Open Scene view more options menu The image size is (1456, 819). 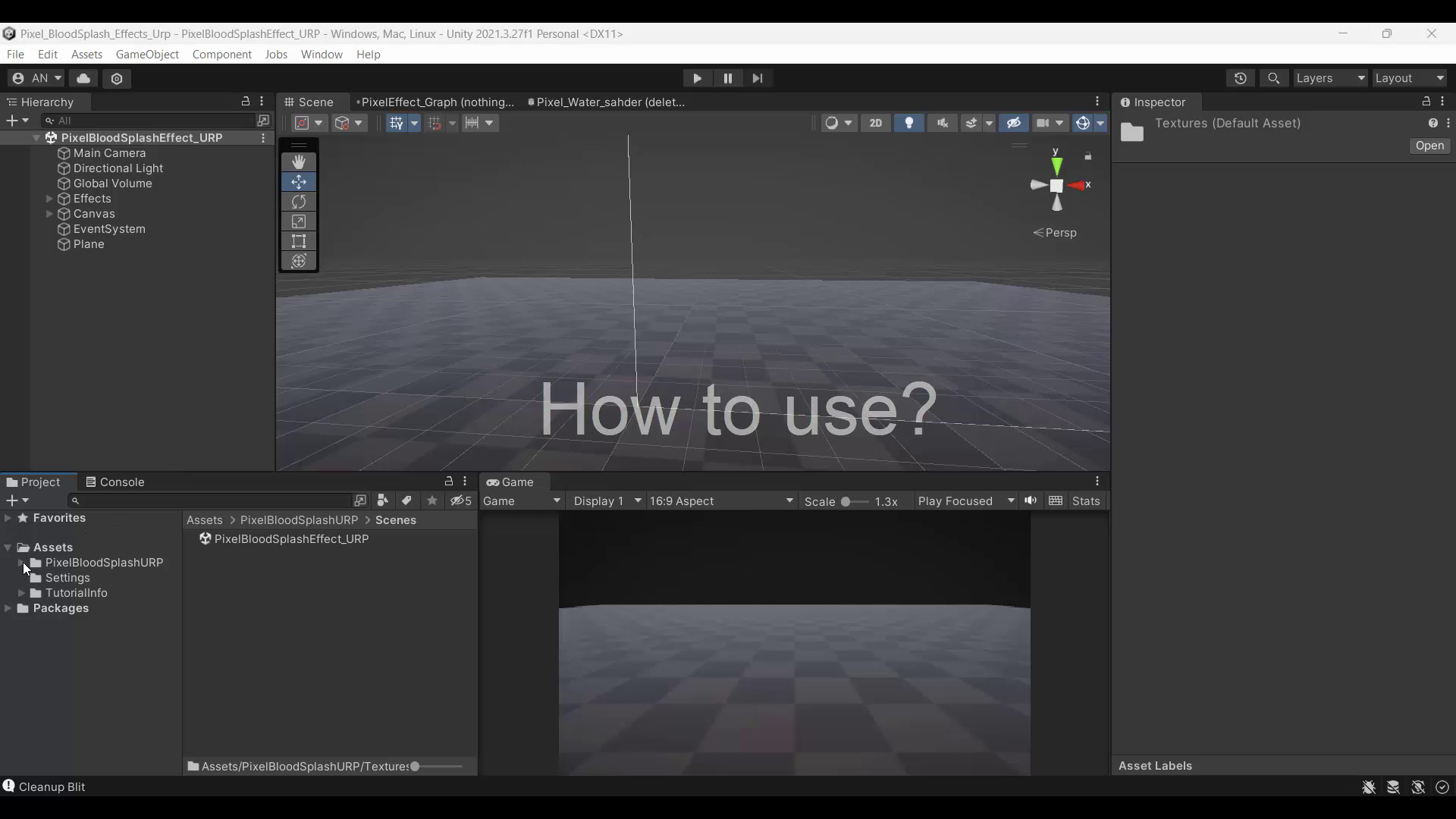point(1097,102)
